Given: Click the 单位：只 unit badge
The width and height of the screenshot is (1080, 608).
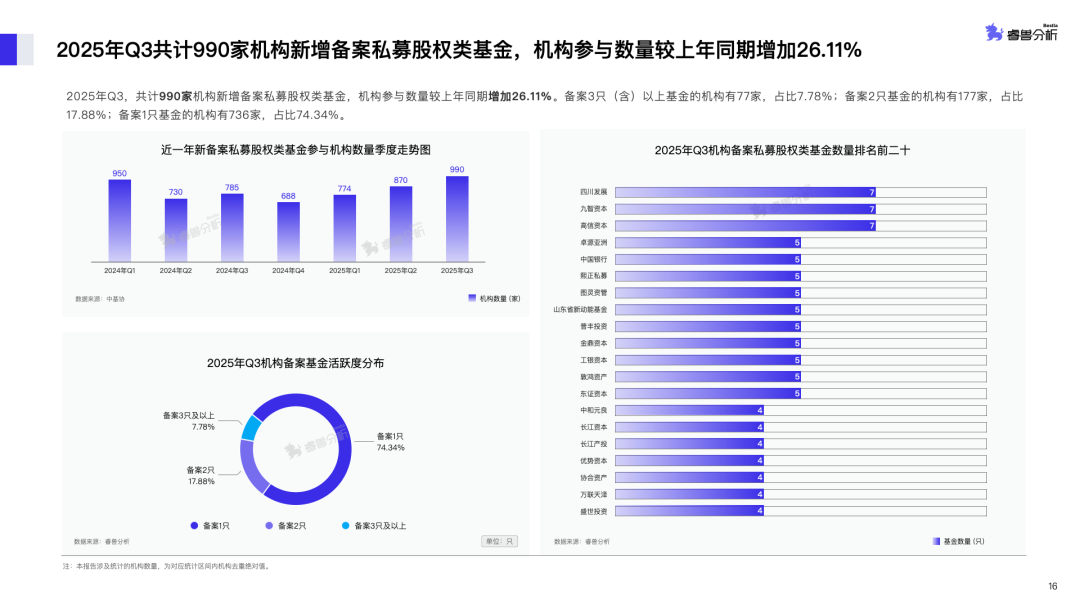Looking at the screenshot, I should 499,541.
